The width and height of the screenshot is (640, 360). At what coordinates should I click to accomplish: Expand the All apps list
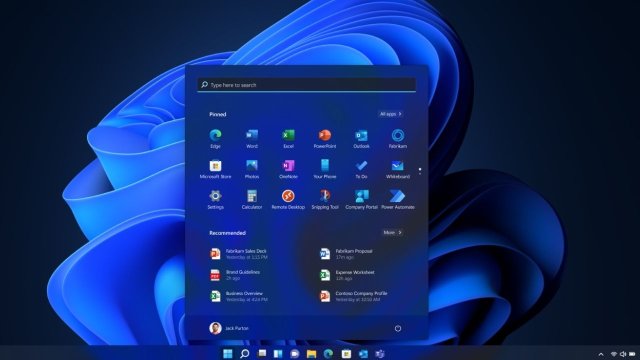391,114
